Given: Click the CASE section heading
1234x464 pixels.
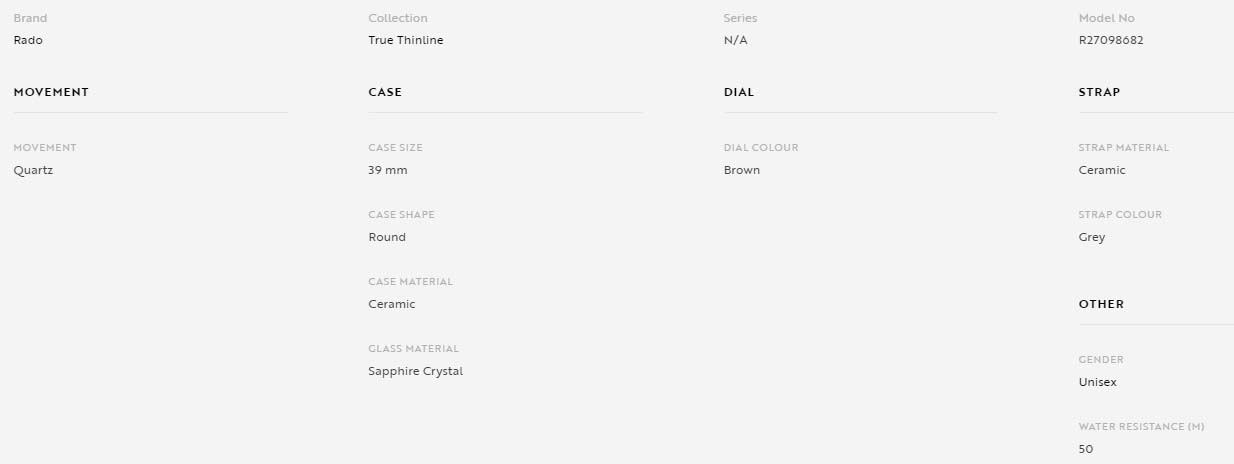Looking at the screenshot, I should (385, 92).
